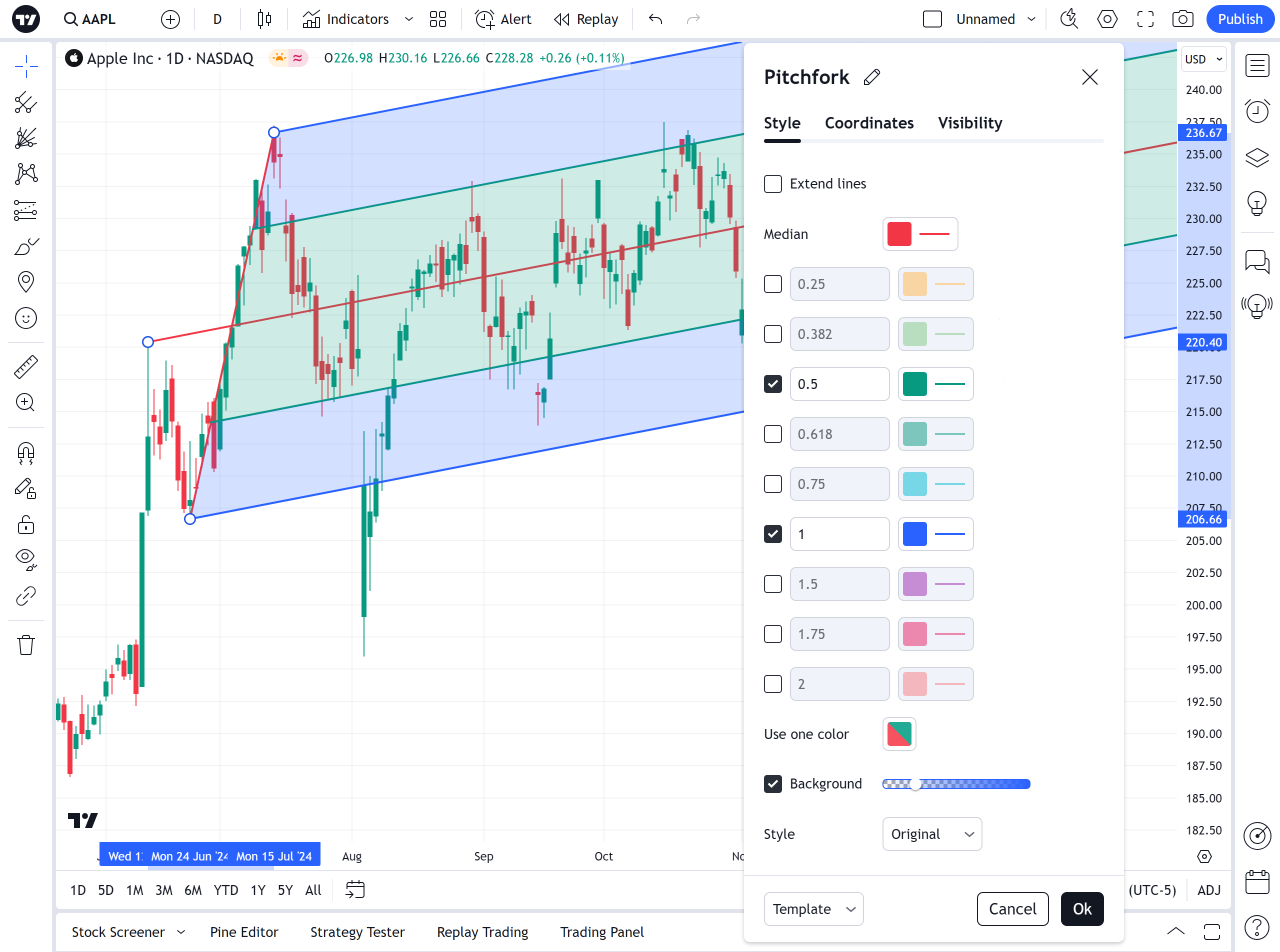The width and height of the screenshot is (1280, 952).
Task: Open the Alerts clock panel icon
Action: point(1256,110)
